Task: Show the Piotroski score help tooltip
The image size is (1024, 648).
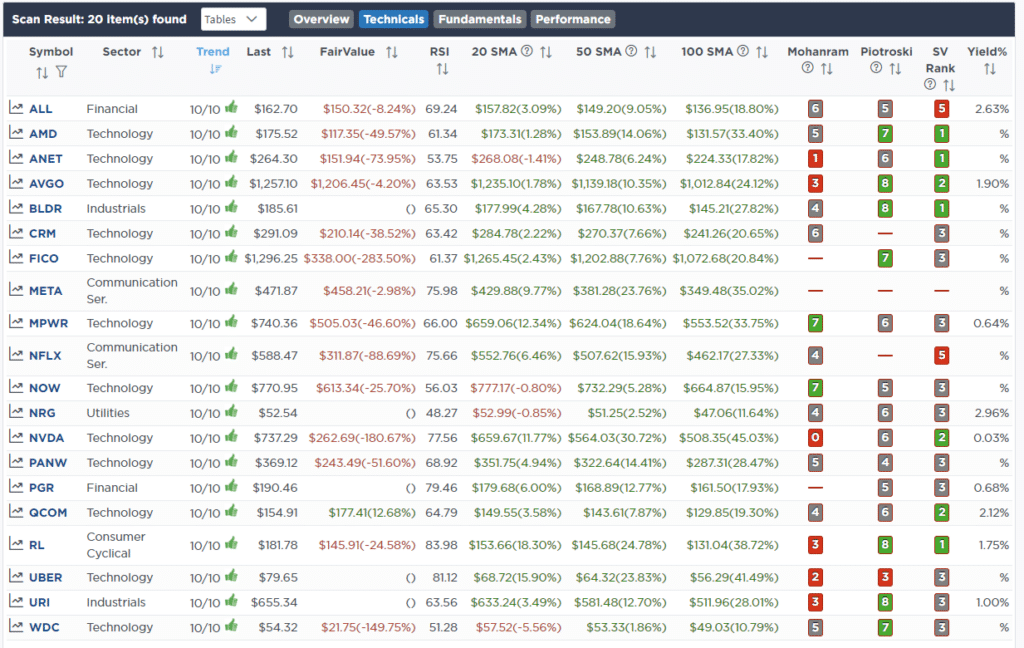Action: click(876, 67)
